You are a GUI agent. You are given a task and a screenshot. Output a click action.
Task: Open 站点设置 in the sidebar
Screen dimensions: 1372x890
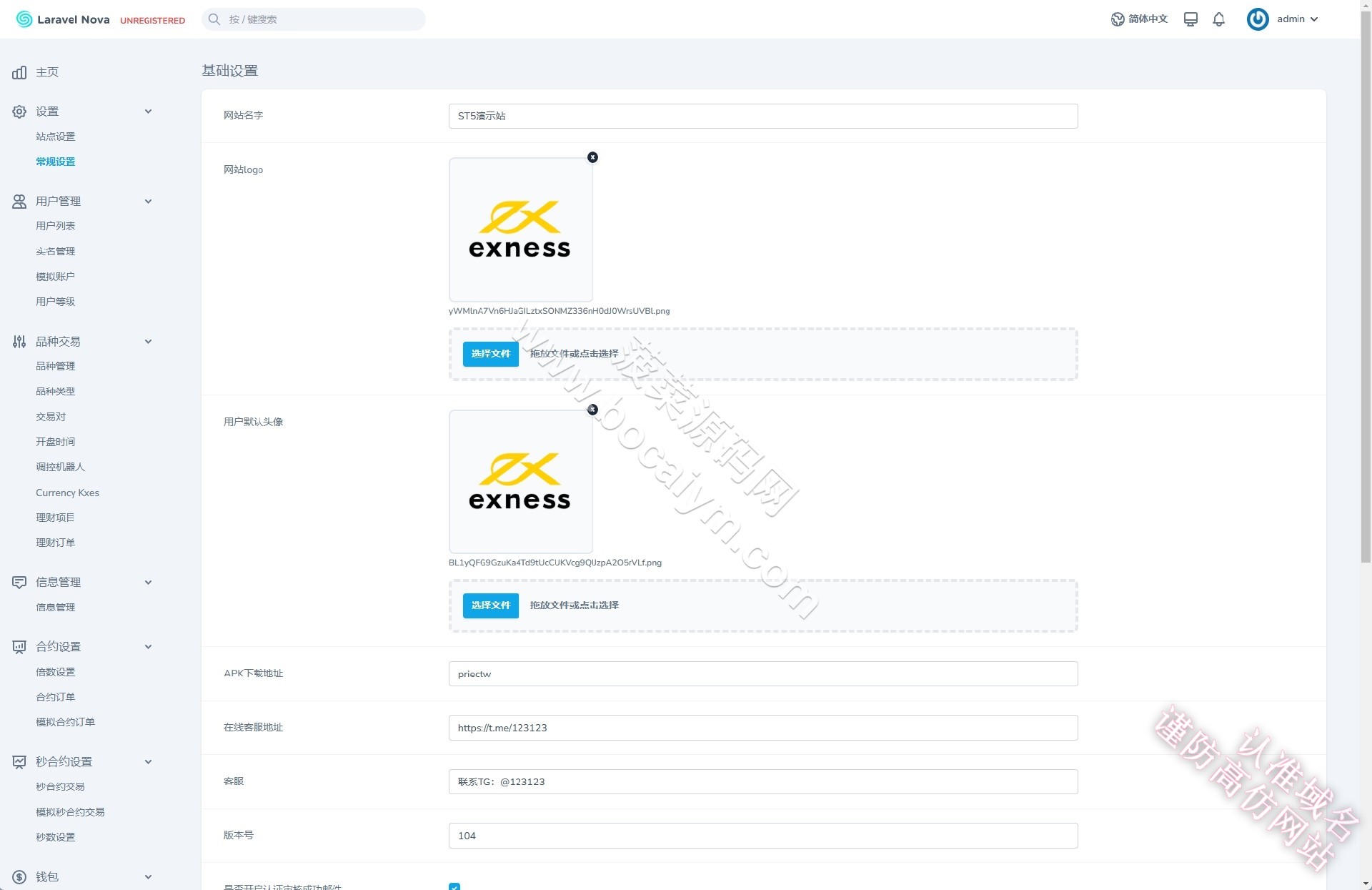tap(56, 137)
